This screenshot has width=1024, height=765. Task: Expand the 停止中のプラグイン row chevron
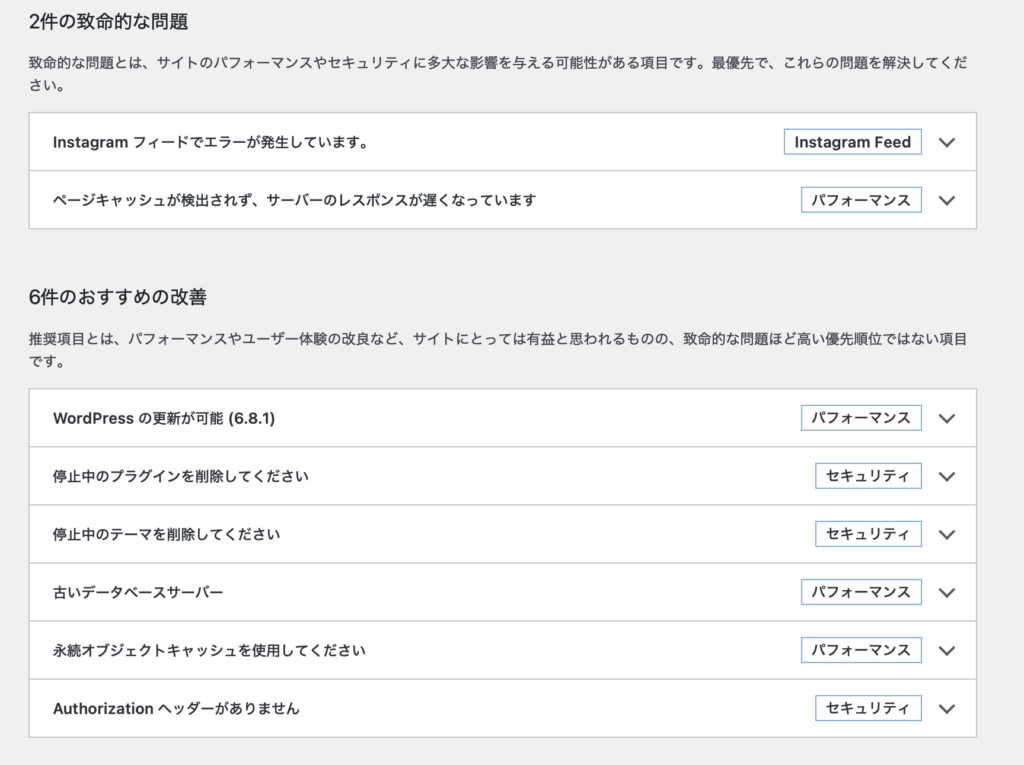tap(946, 477)
